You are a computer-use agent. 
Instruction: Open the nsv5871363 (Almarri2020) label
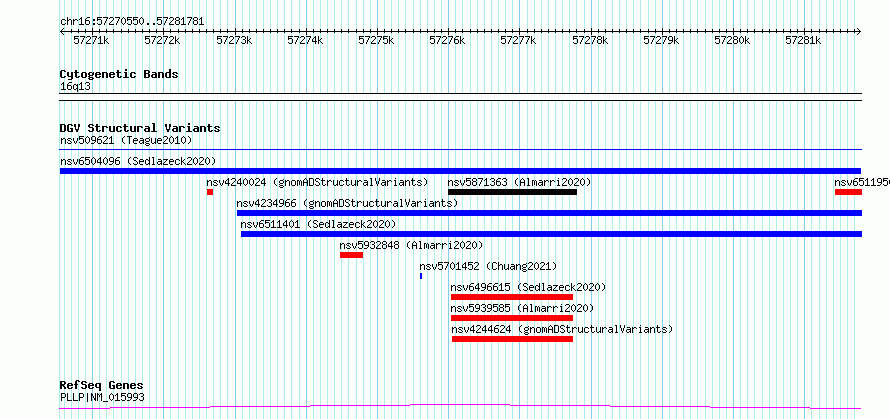click(519, 182)
